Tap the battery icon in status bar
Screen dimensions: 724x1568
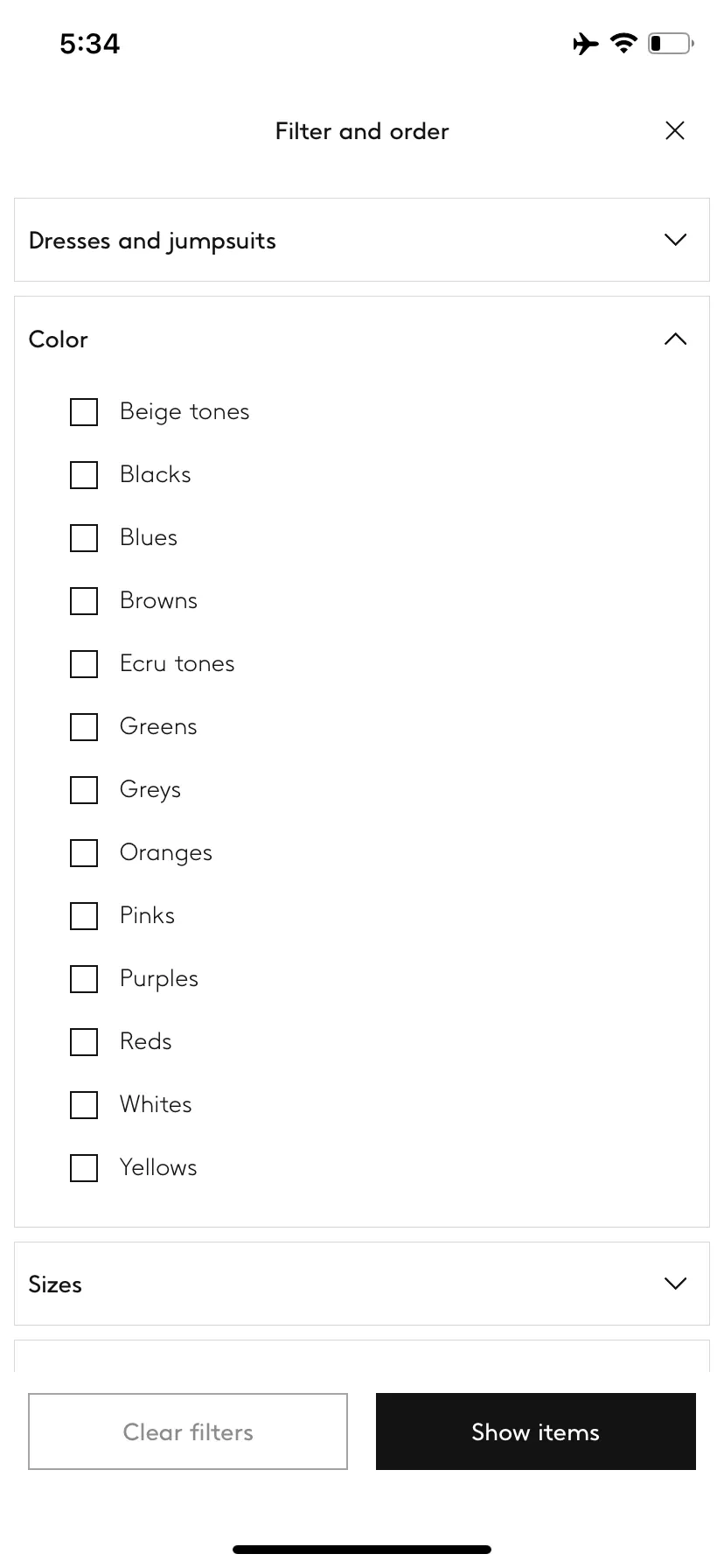[671, 43]
